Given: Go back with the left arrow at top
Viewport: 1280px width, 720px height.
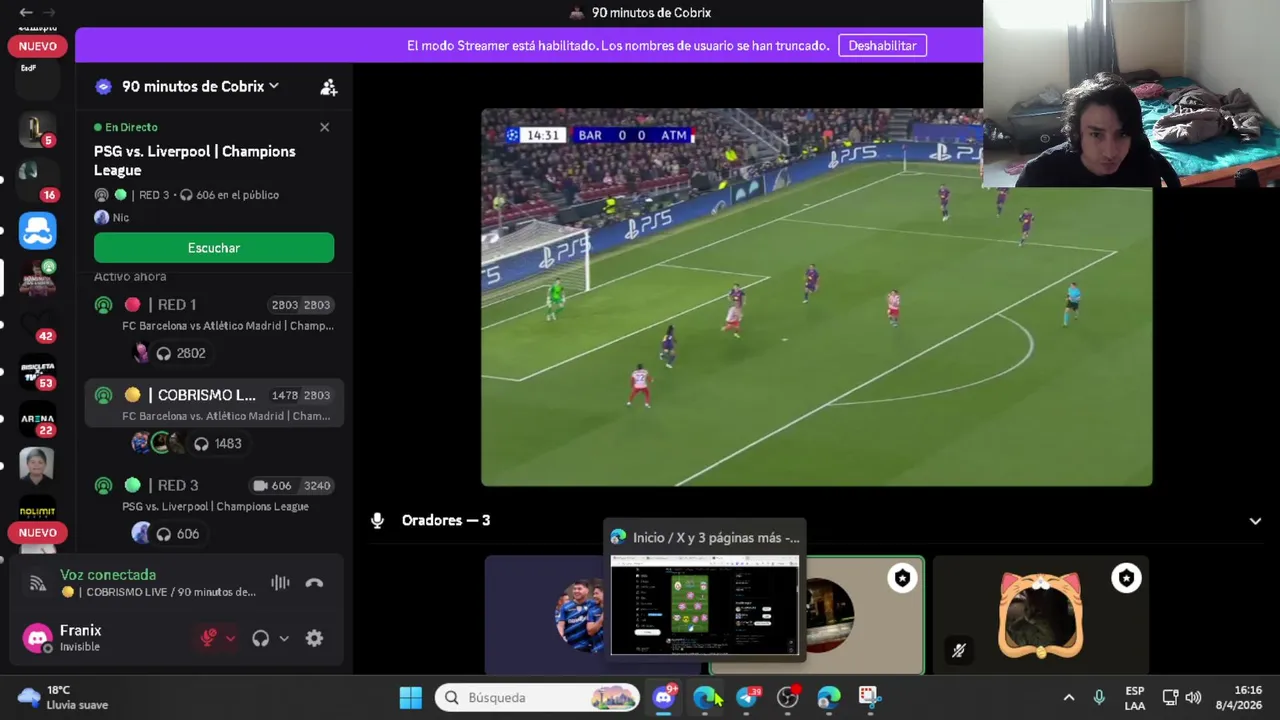Looking at the screenshot, I should (x=26, y=12).
